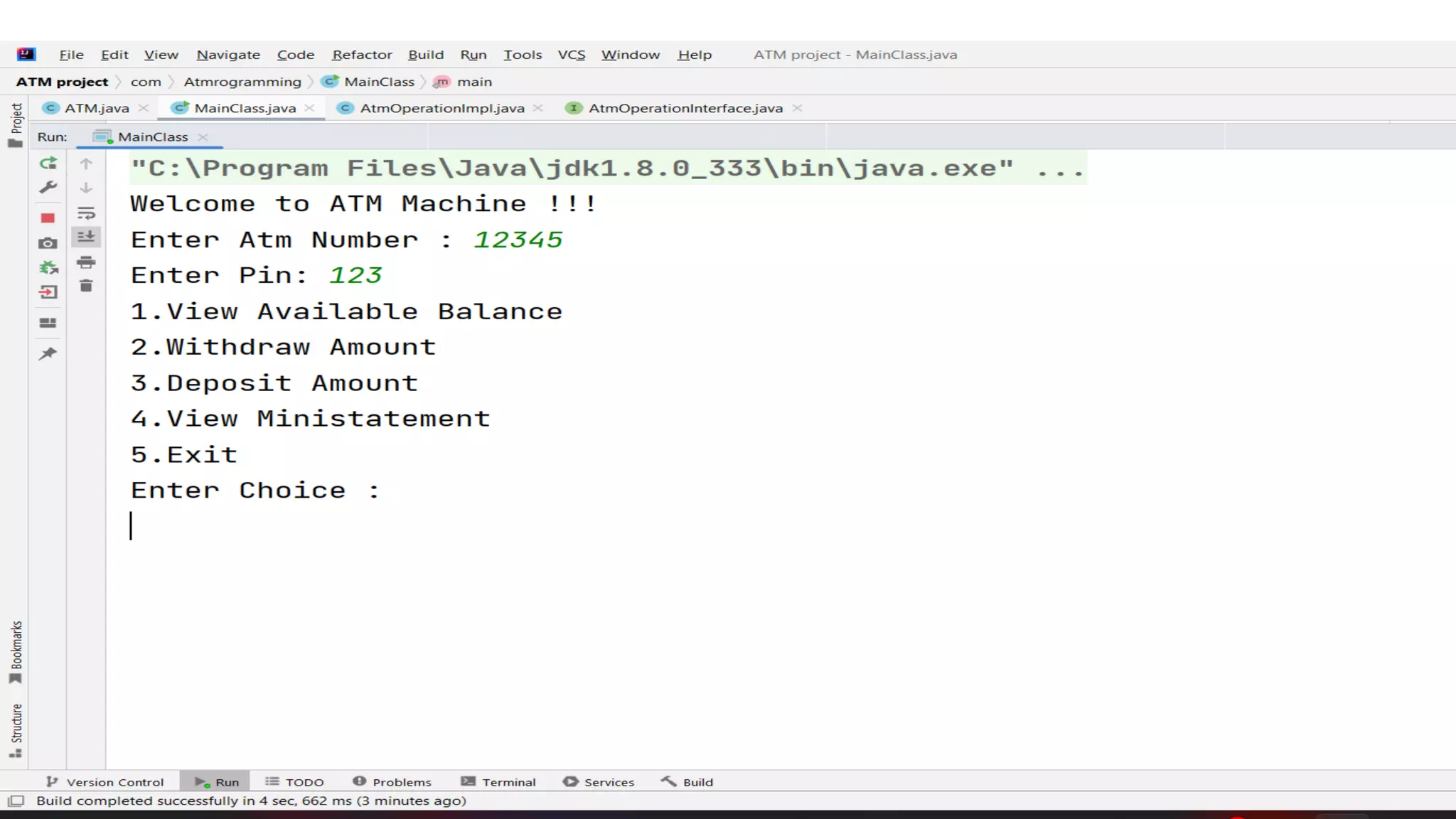
Task: Switch to the AtmOperationImpl.java tab
Action: 441,108
